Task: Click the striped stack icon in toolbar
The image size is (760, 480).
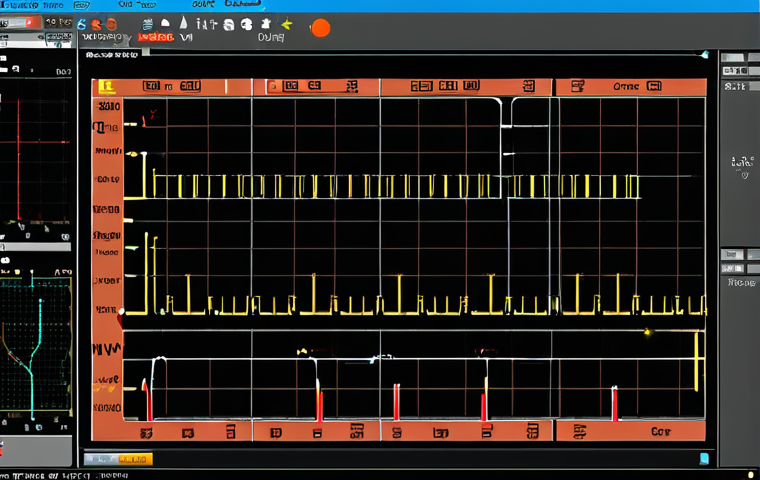Action: tap(148, 24)
